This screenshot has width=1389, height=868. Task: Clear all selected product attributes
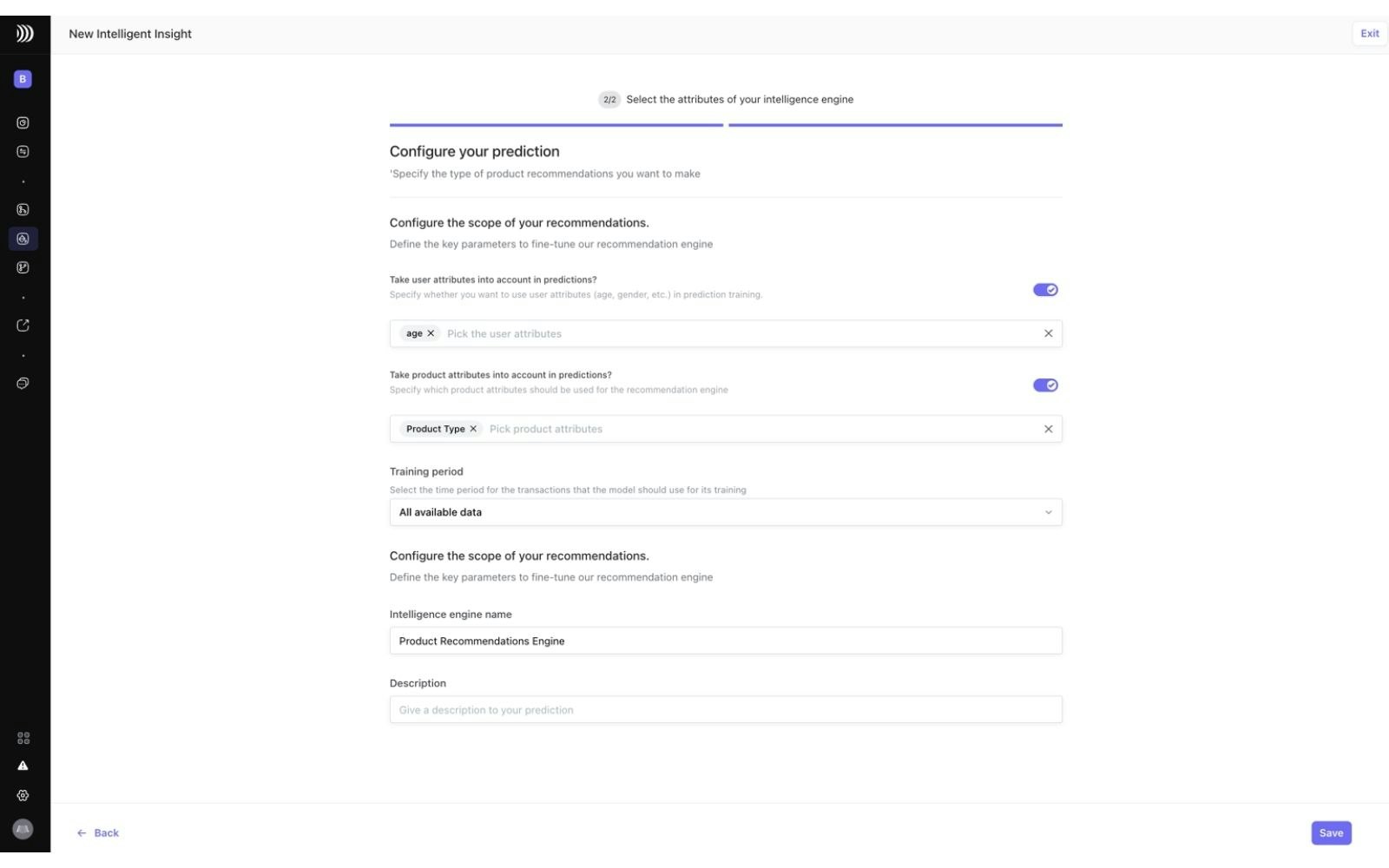click(x=1047, y=428)
